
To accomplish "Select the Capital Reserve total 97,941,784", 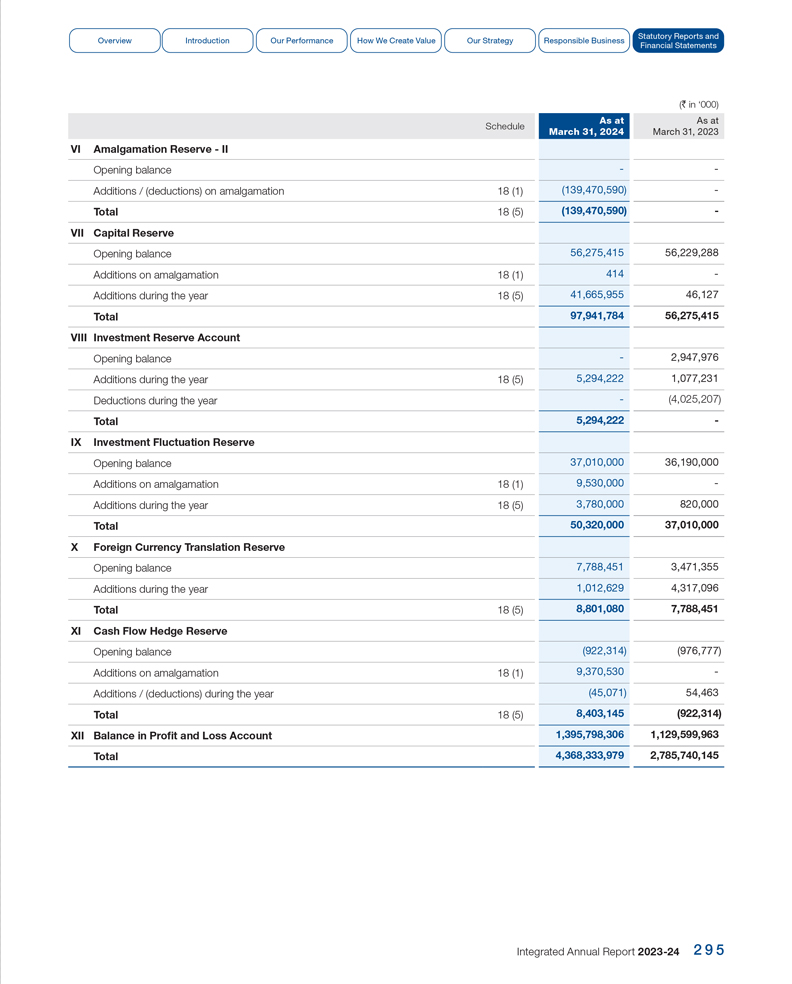I will point(596,316).
